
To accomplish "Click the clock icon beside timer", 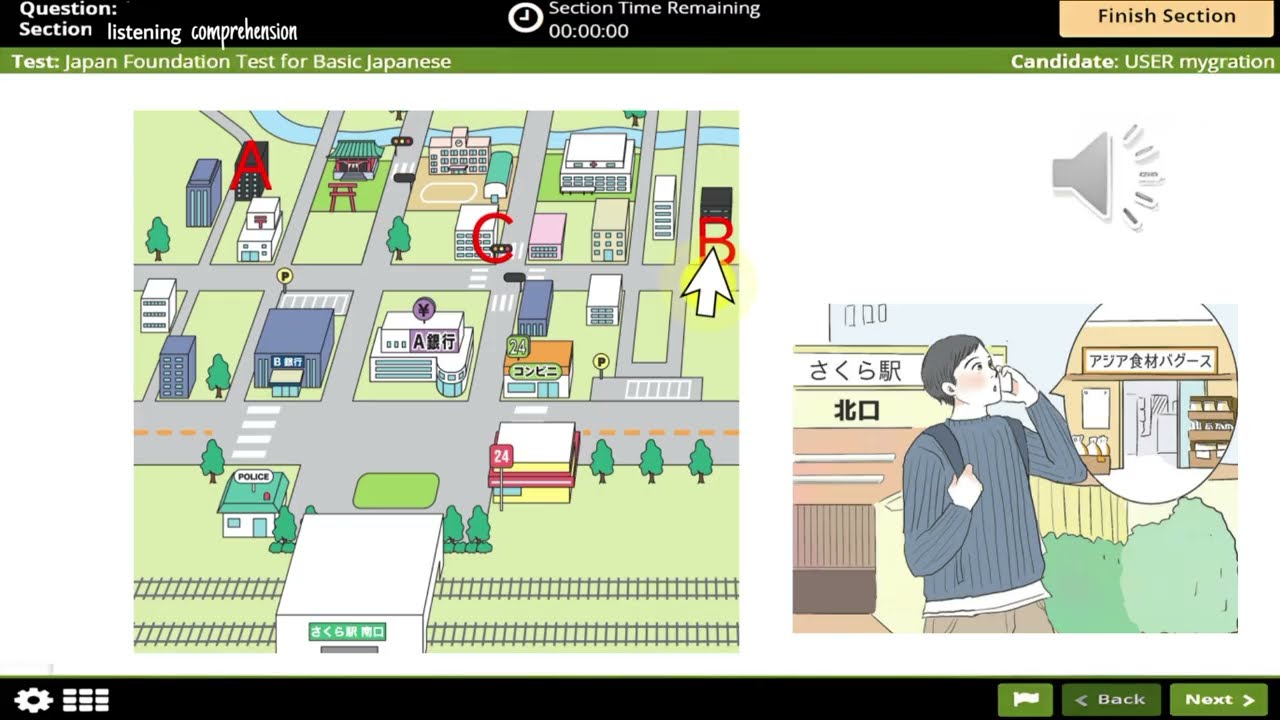I will pyautogui.click(x=525, y=17).
